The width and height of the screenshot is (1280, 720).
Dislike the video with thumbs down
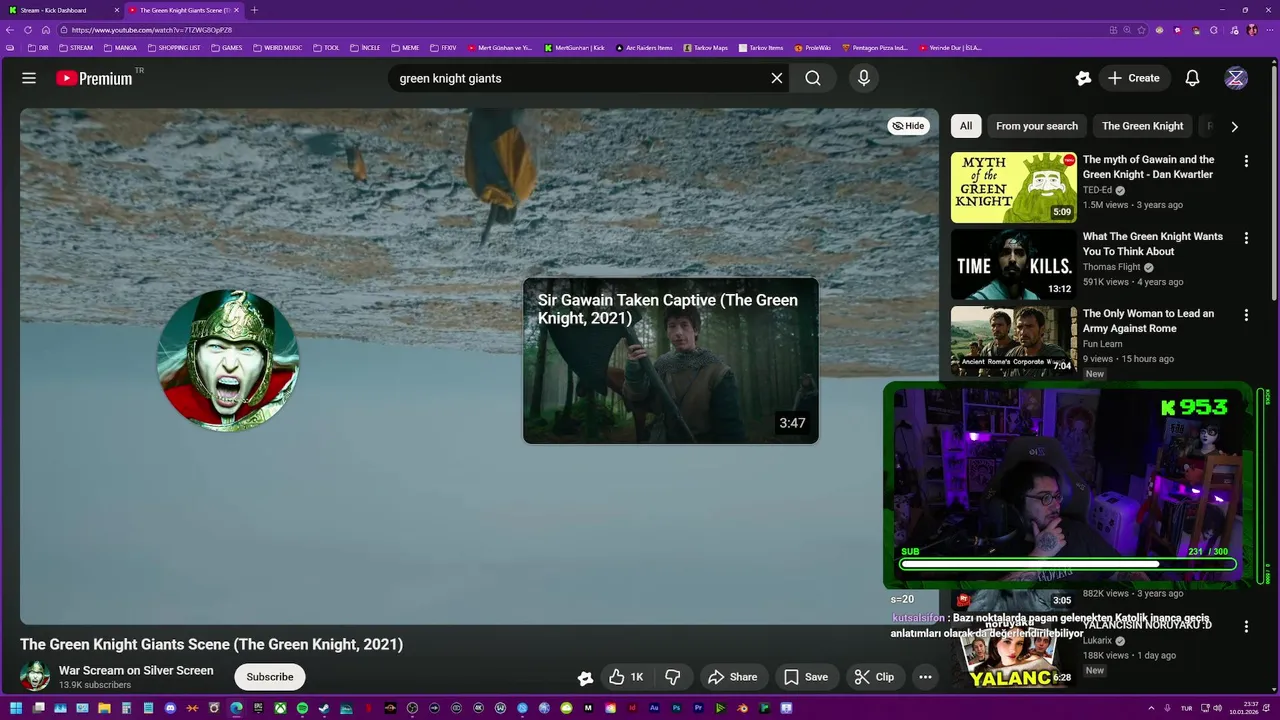pos(673,677)
